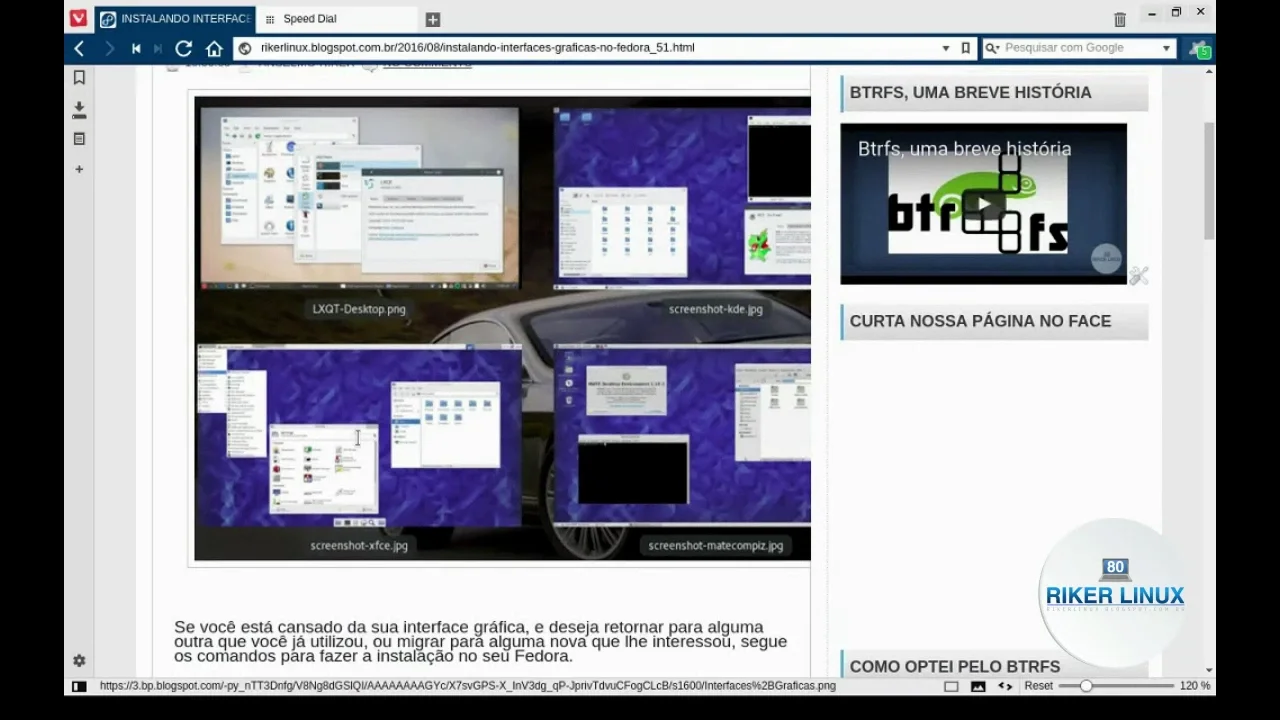Switch to the Speed Dial tab
1280x720 pixels.
336,19
